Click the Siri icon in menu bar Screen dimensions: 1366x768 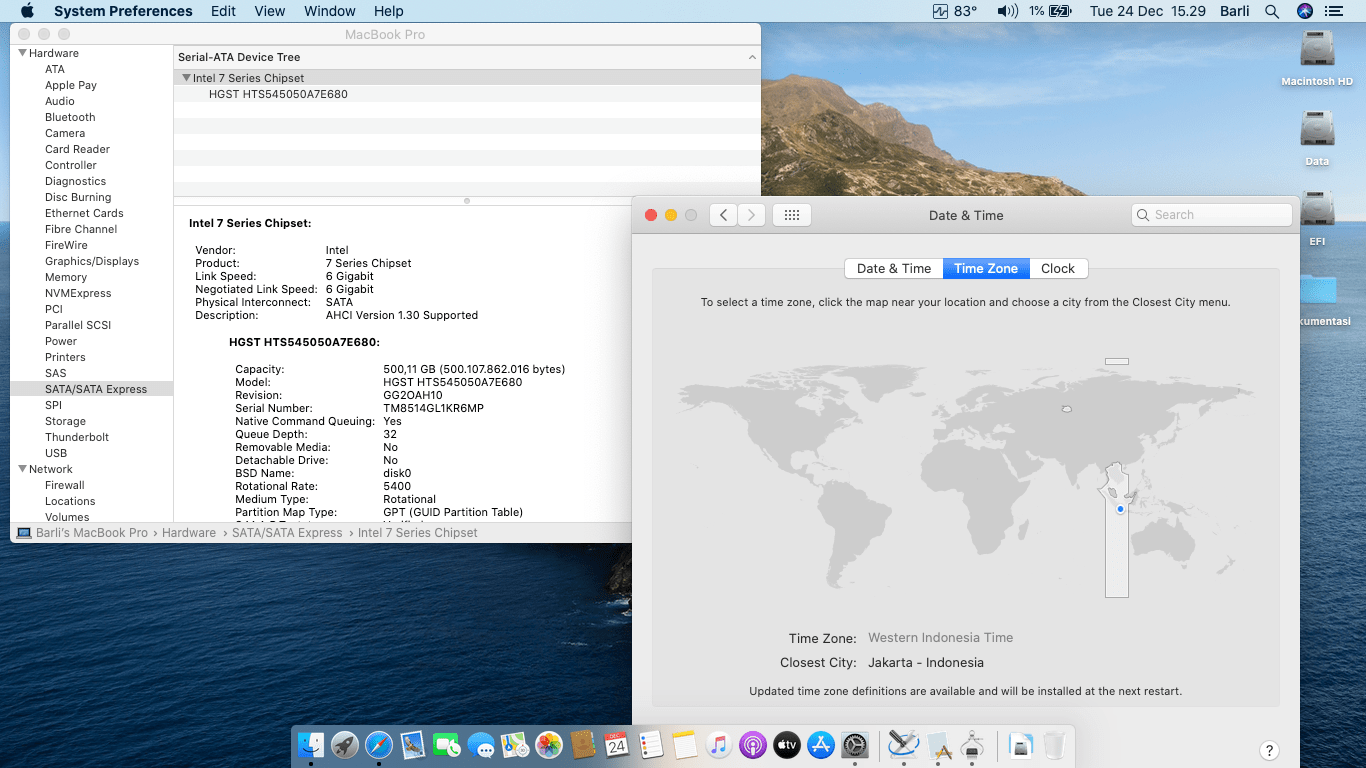[x=1304, y=11]
